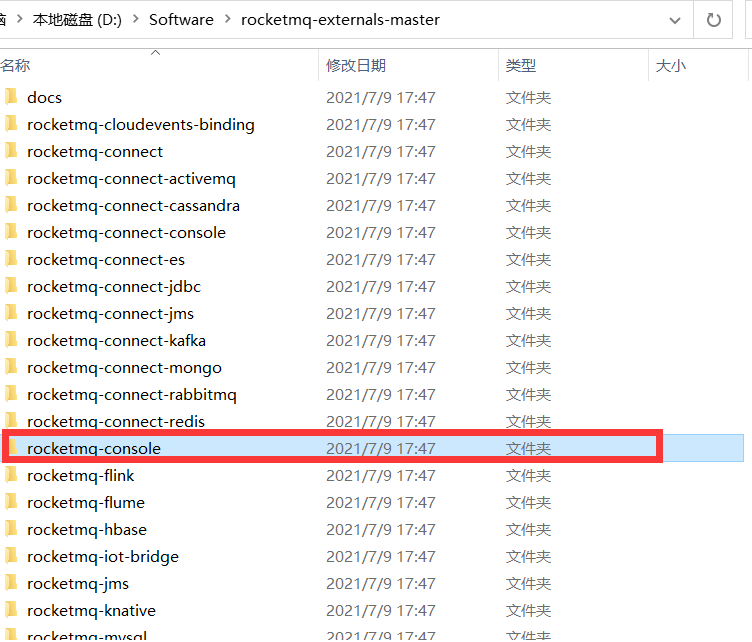The image size is (752, 642).
Task: Select the rocketmq-connect-rabbitmq folder name
Action: coord(132,395)
